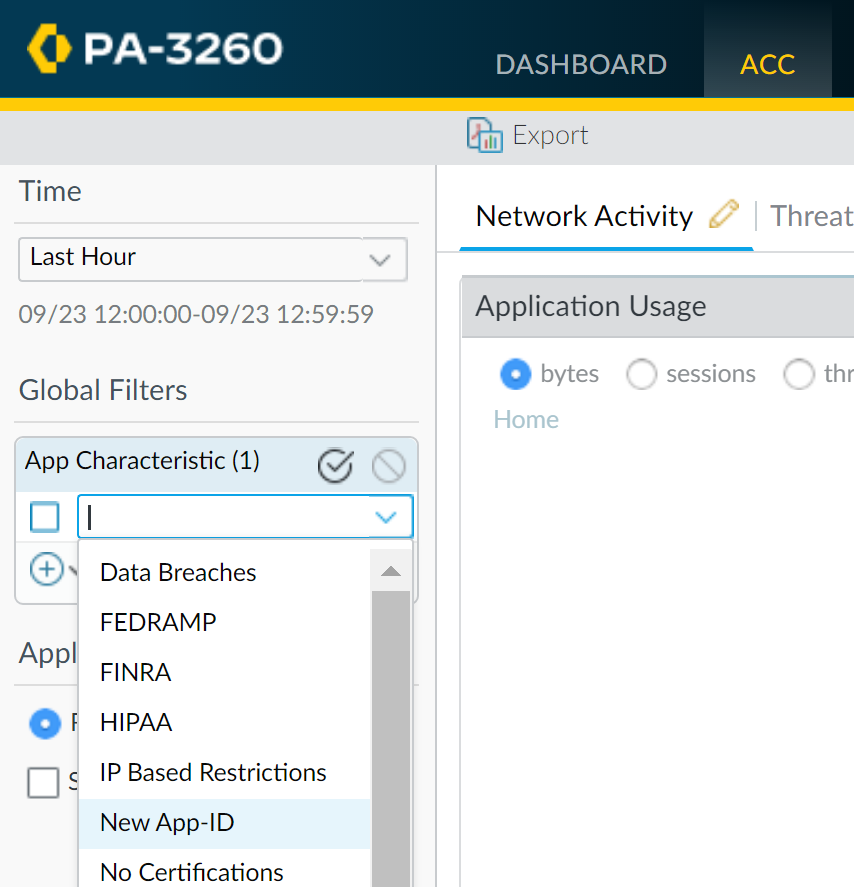Click the scrollbar up arrow in dropdown list
This screenshot has width=854, height=887.
(390, 572)
